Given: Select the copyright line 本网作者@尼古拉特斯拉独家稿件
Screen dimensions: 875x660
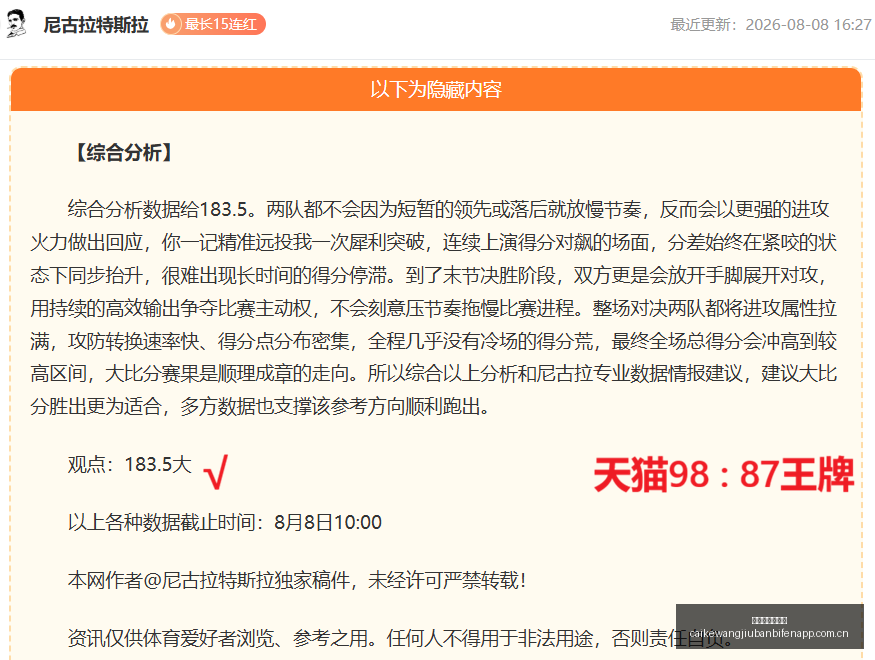Looking at the screenshot, I should 297,580.
